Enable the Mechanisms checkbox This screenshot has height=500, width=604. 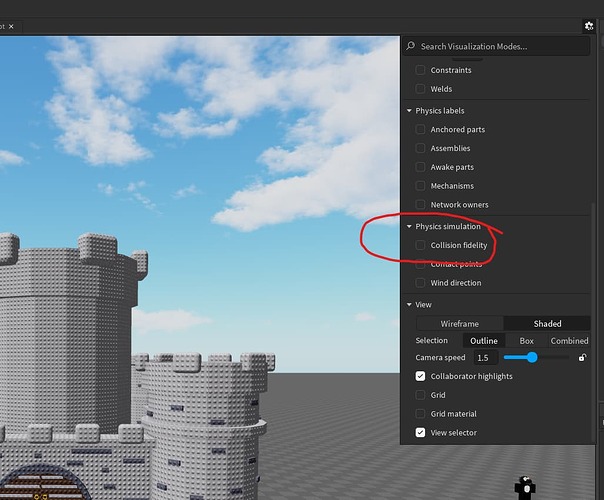pos(420,186)
